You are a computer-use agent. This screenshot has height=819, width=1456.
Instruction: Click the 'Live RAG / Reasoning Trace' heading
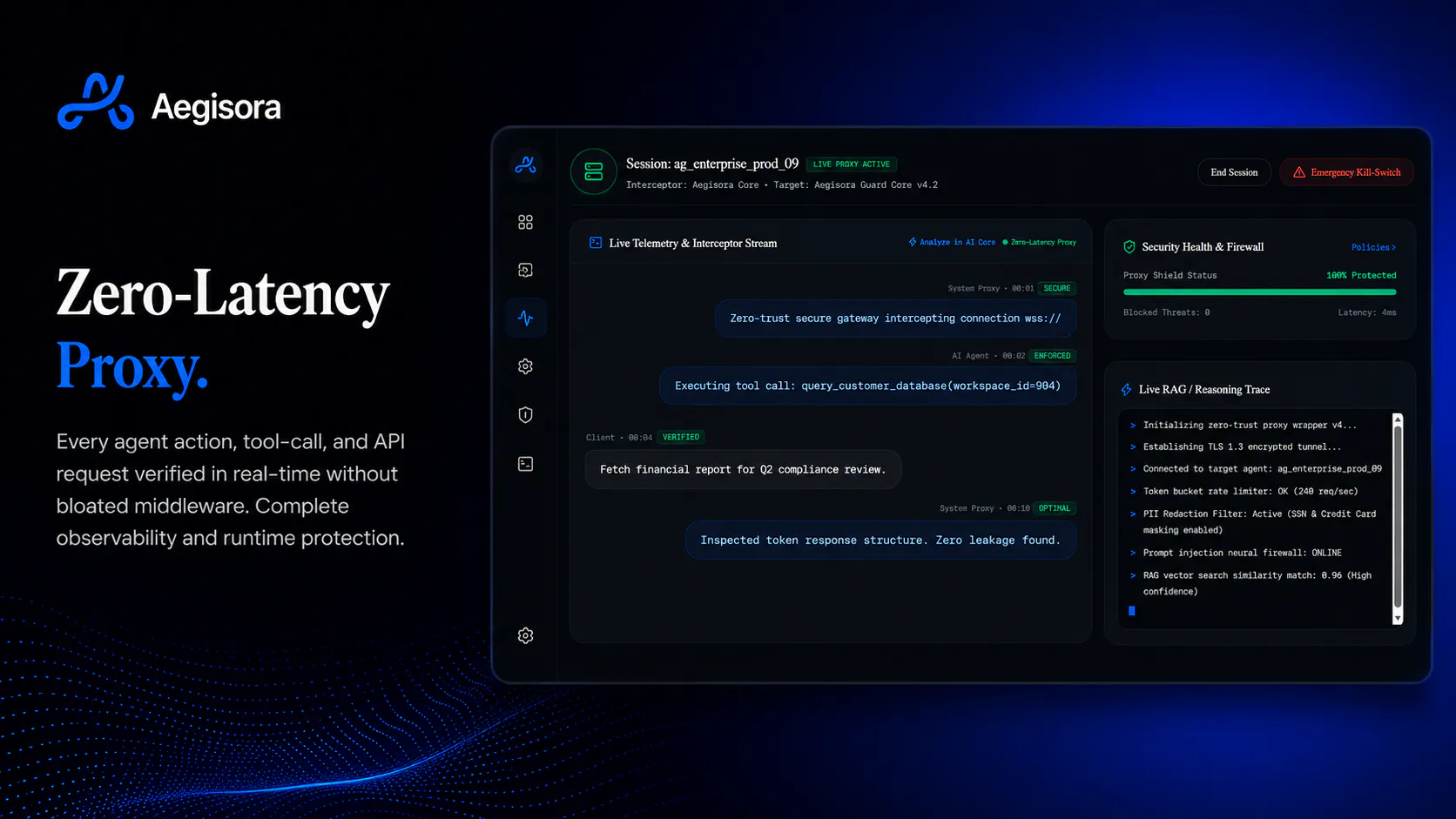coord(1204,390)
